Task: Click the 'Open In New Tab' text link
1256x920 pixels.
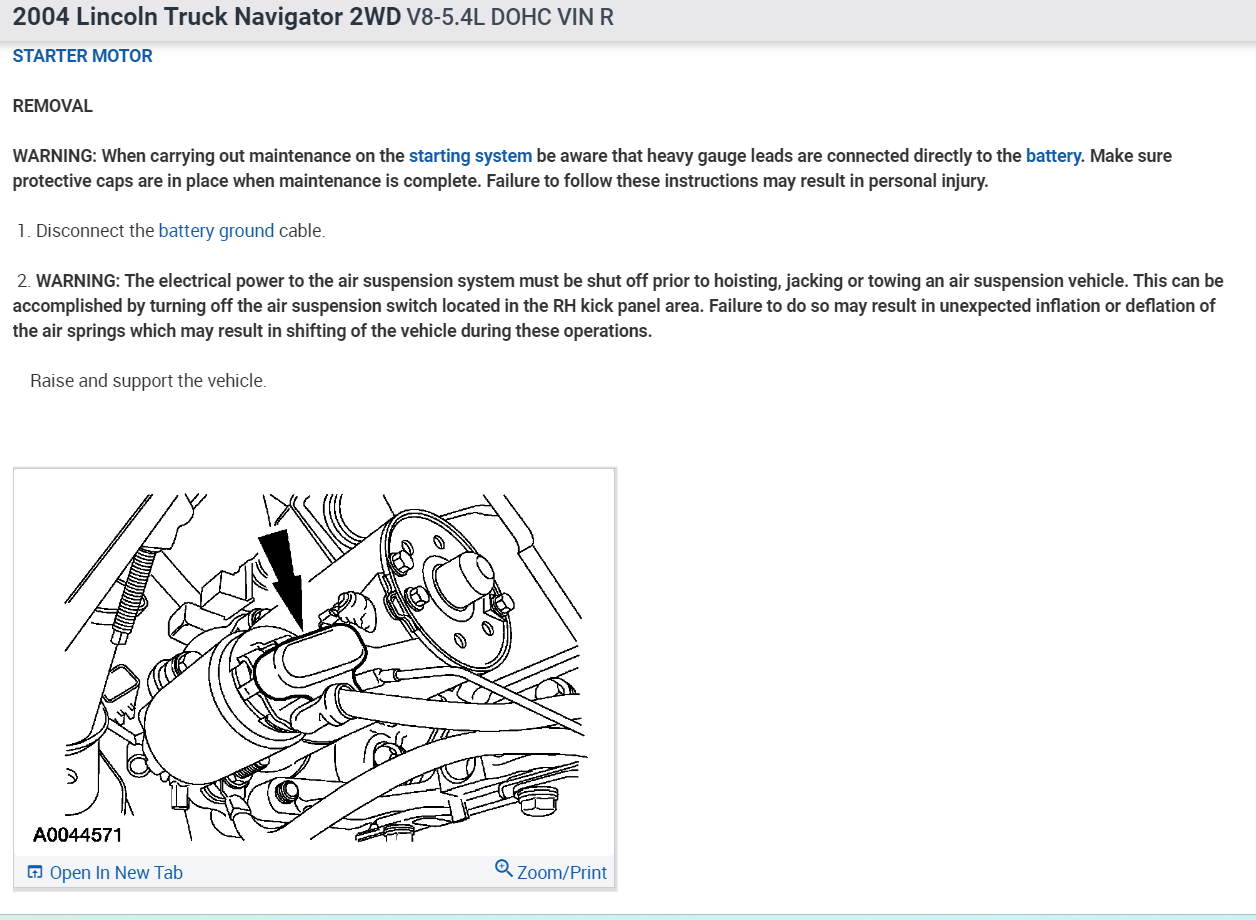Action: click(116, 873)
